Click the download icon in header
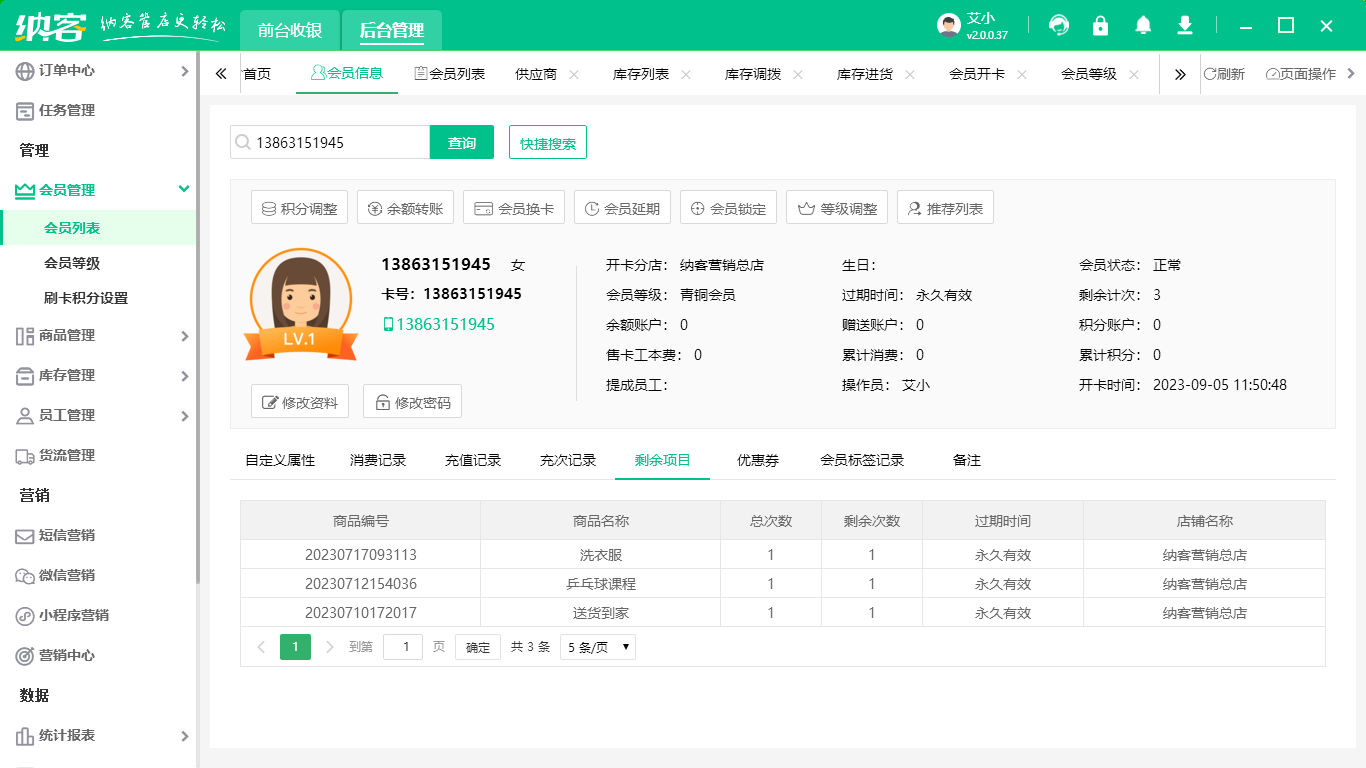 click(1185, 26)
